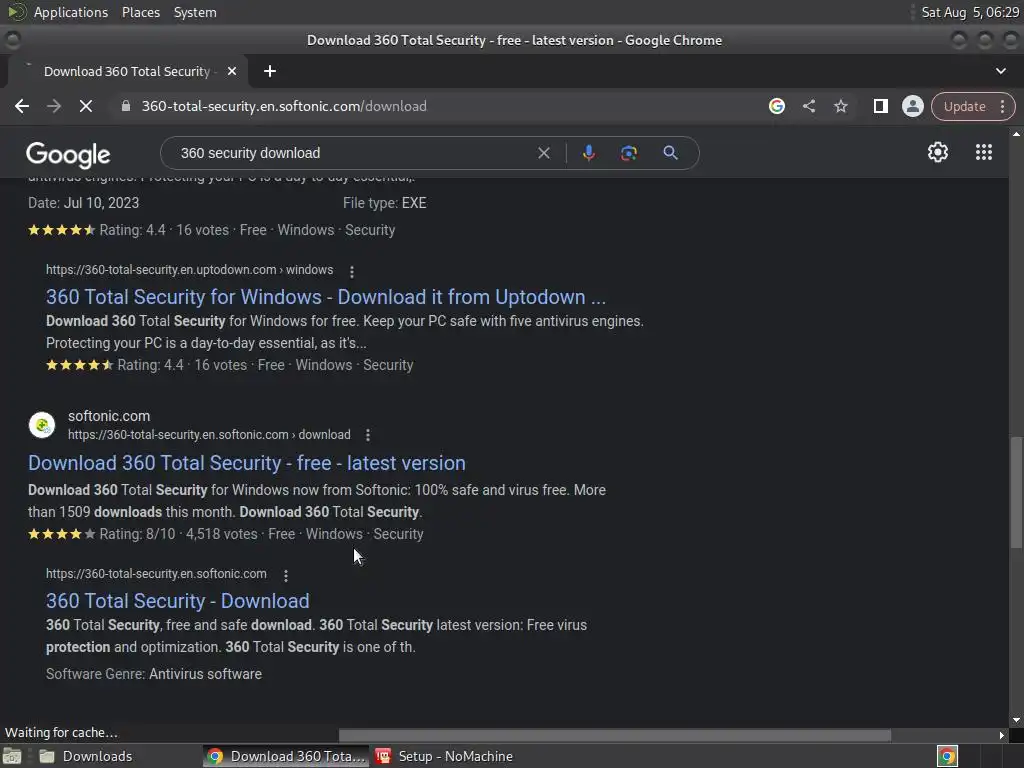Open the Chrome profile avatar
1024x768 pixels.
(x=912, y=106)
